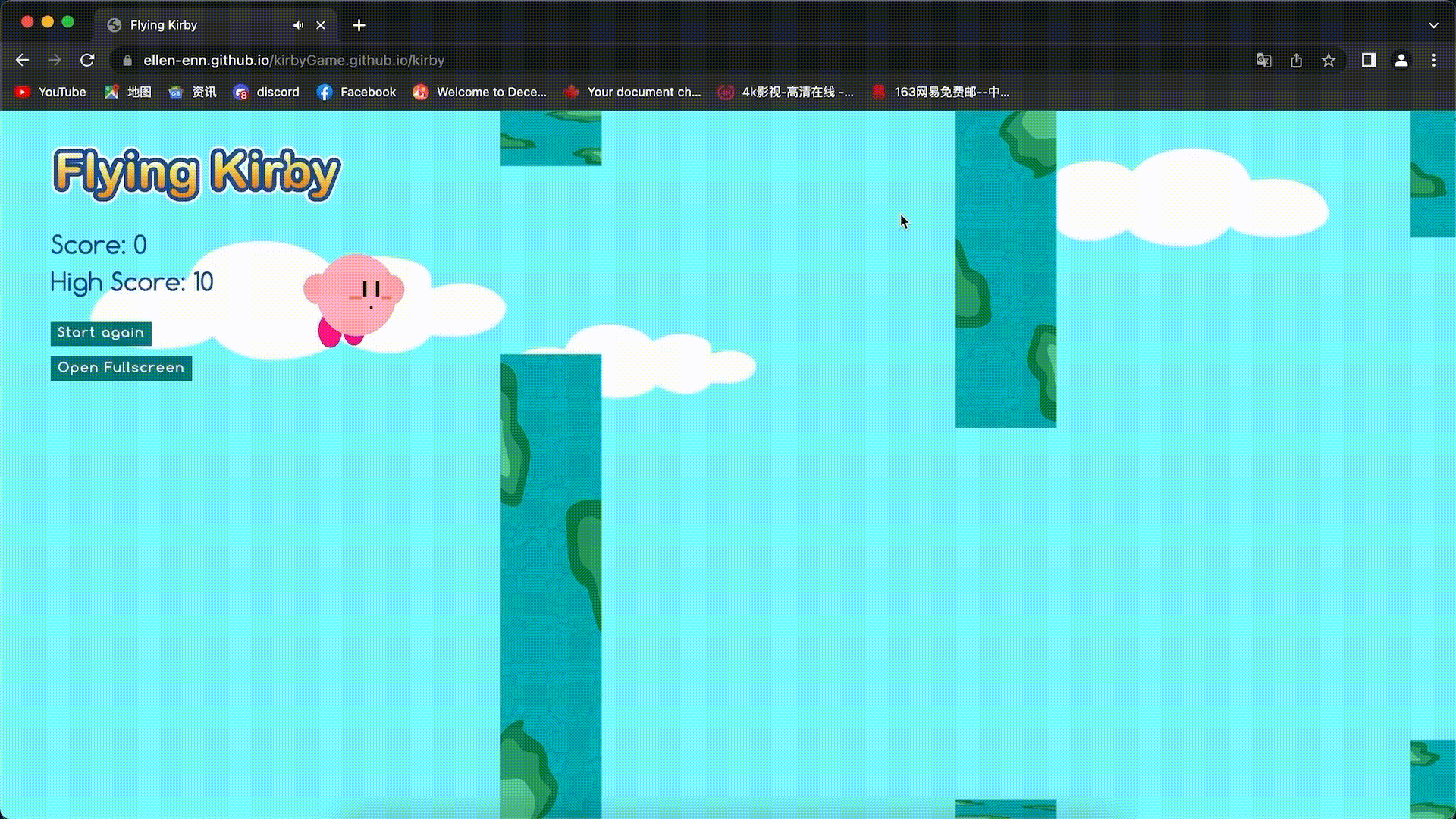Toggle the side panel open
The height and width of the screenshot is (819, 1456).
(1369, 61)
